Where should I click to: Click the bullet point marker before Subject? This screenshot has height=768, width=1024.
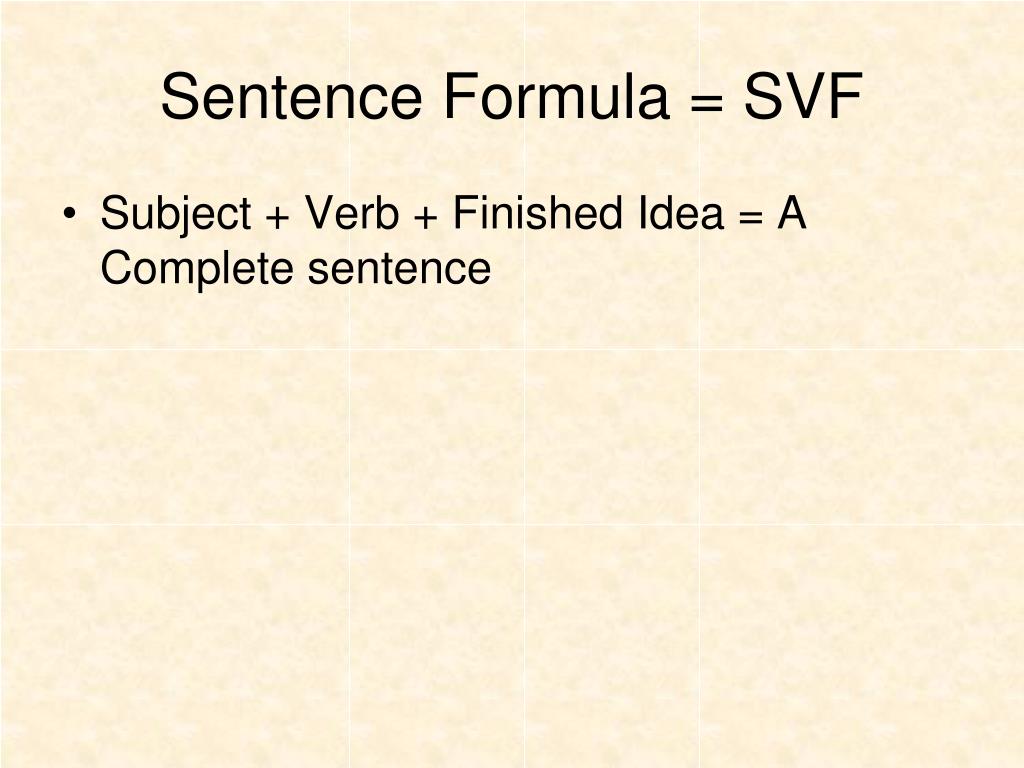point(69,214)
